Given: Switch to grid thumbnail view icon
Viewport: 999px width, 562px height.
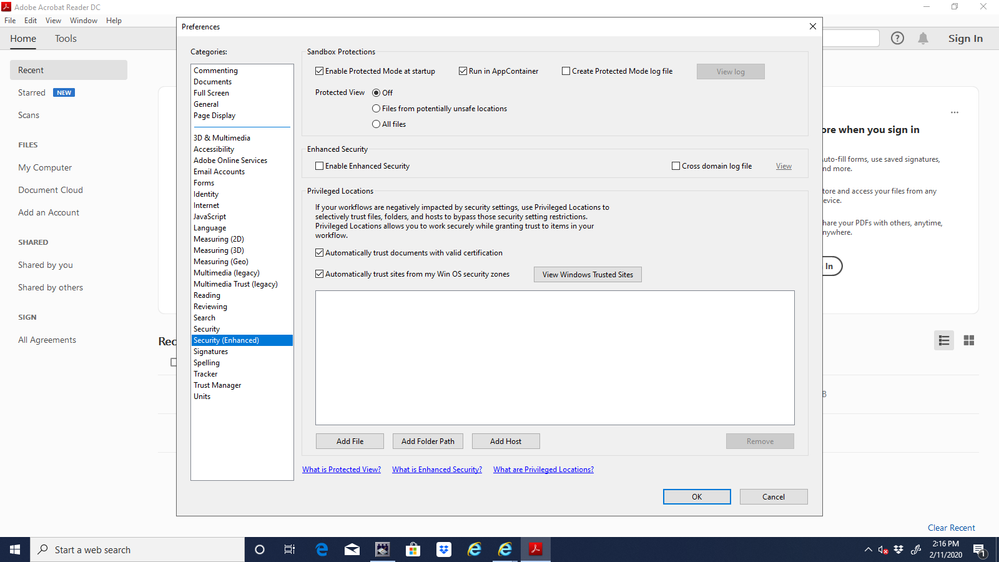Looking at the screenshot, I should click(968, 340).
